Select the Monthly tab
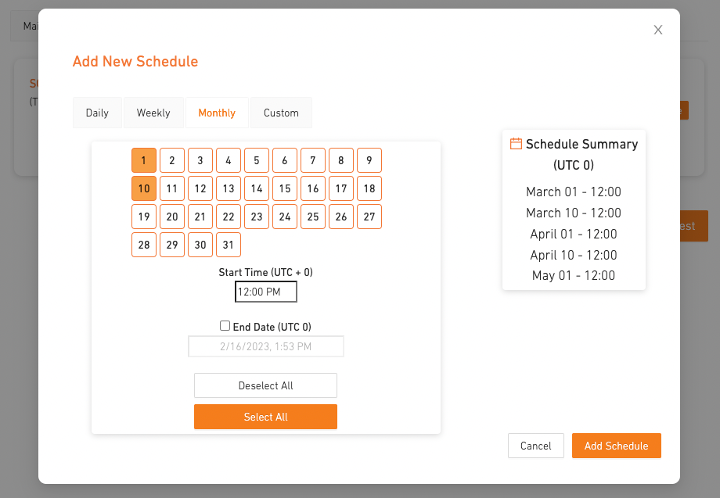 [217, 113]
